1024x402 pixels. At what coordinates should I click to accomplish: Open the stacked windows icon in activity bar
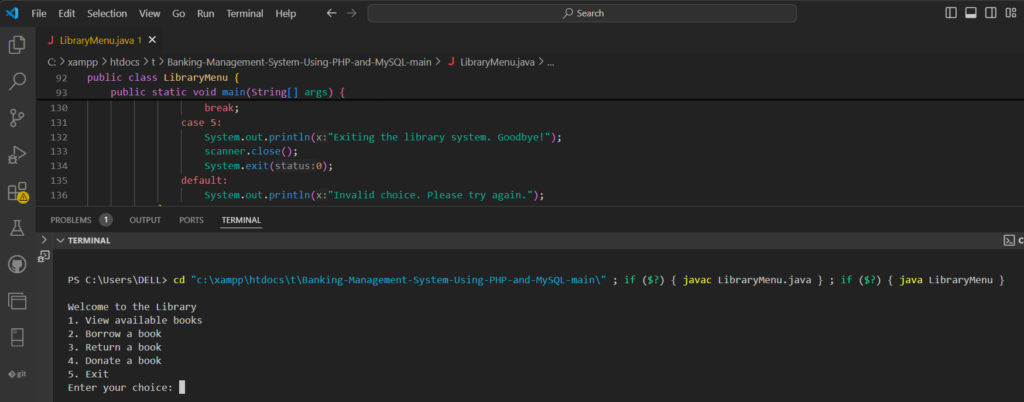17,301
